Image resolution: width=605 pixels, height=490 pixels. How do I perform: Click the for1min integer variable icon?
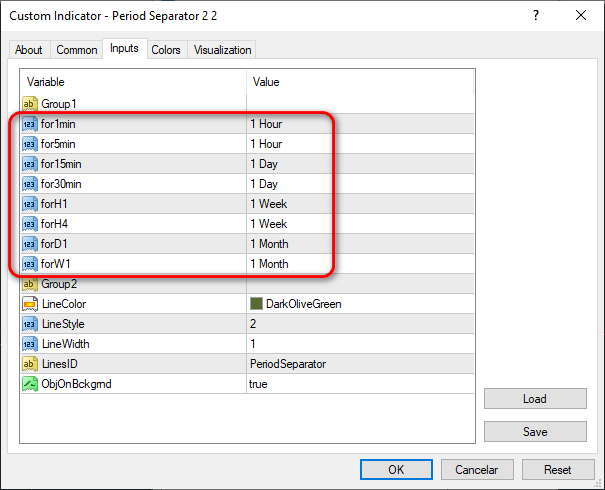click(x=29, y=123)
